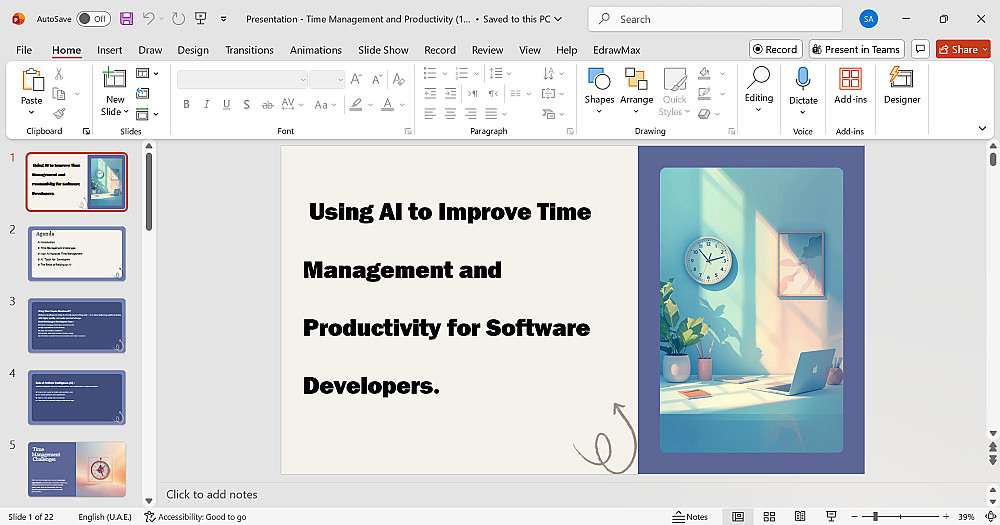Toggle Justify paragraph alignment
1000x525 pixels.
click(x=490, y=114)
